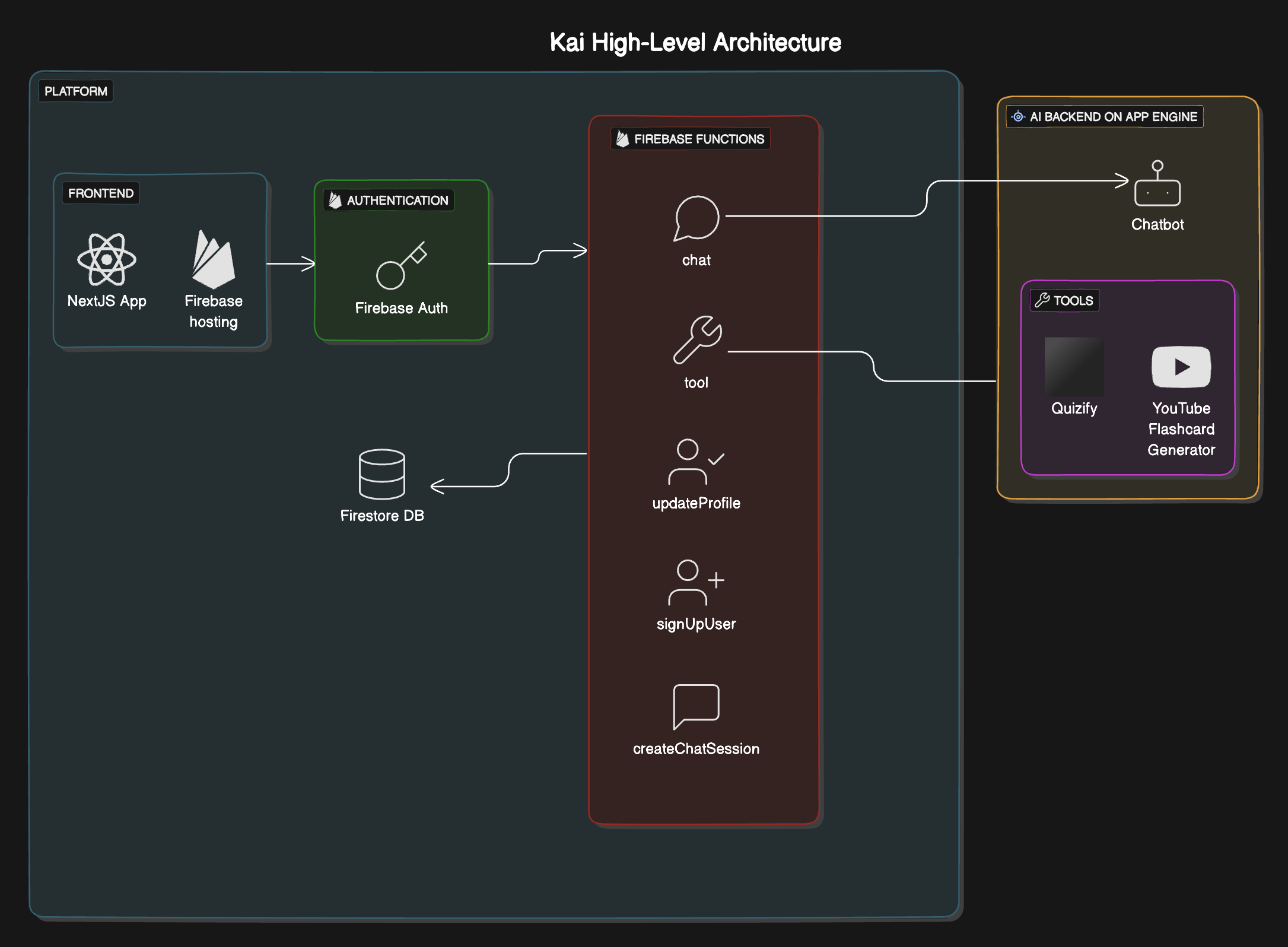This screenshot has height=947, width=1288.
Task: Click the YouTube play button icon
Action: [x=1181, y=367]
